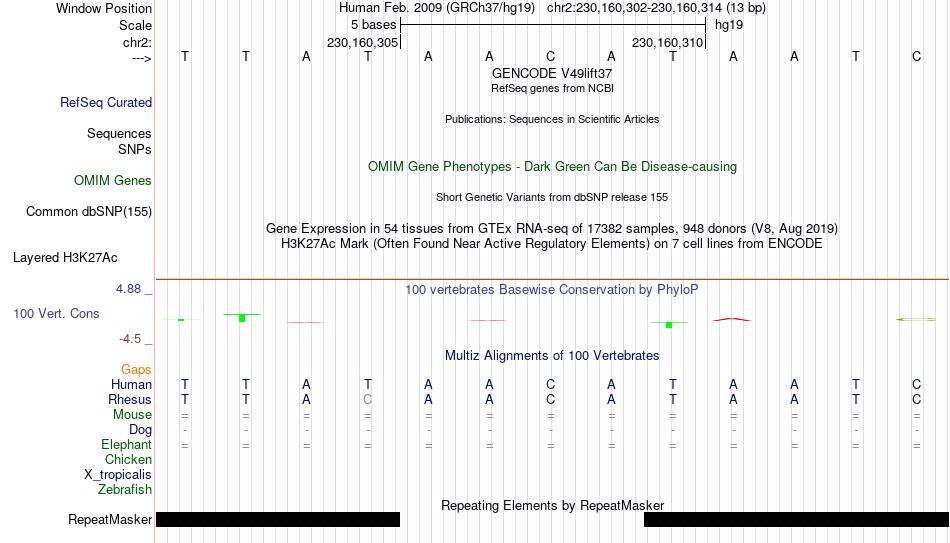
Task: Select the Chicken alignment row label
Action: click(128, 459)
